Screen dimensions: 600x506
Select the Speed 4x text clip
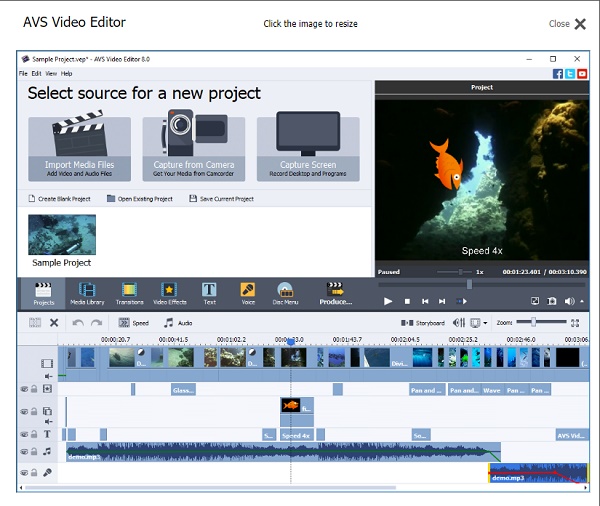pyautogui.click(x=297, y=435)
